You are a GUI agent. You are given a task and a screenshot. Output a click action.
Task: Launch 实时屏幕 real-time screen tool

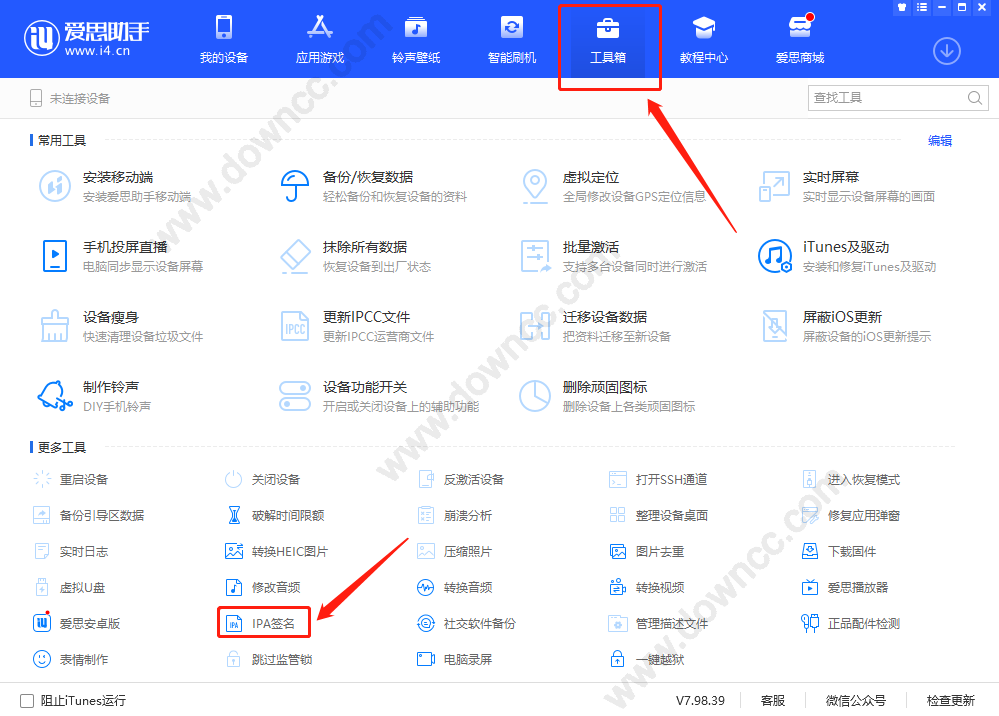(x=830, y=177)
